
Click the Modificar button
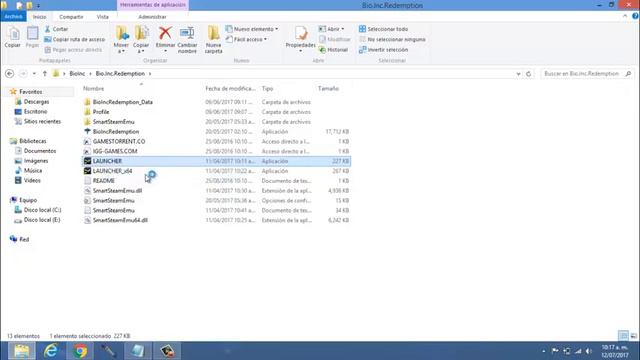point(334,40)
